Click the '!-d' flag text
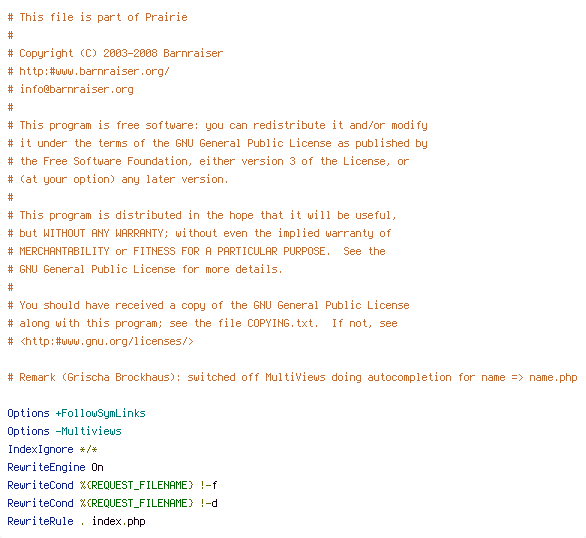Image resolution: width=586 pixels, height=538 pixels. tap(209, 503)
